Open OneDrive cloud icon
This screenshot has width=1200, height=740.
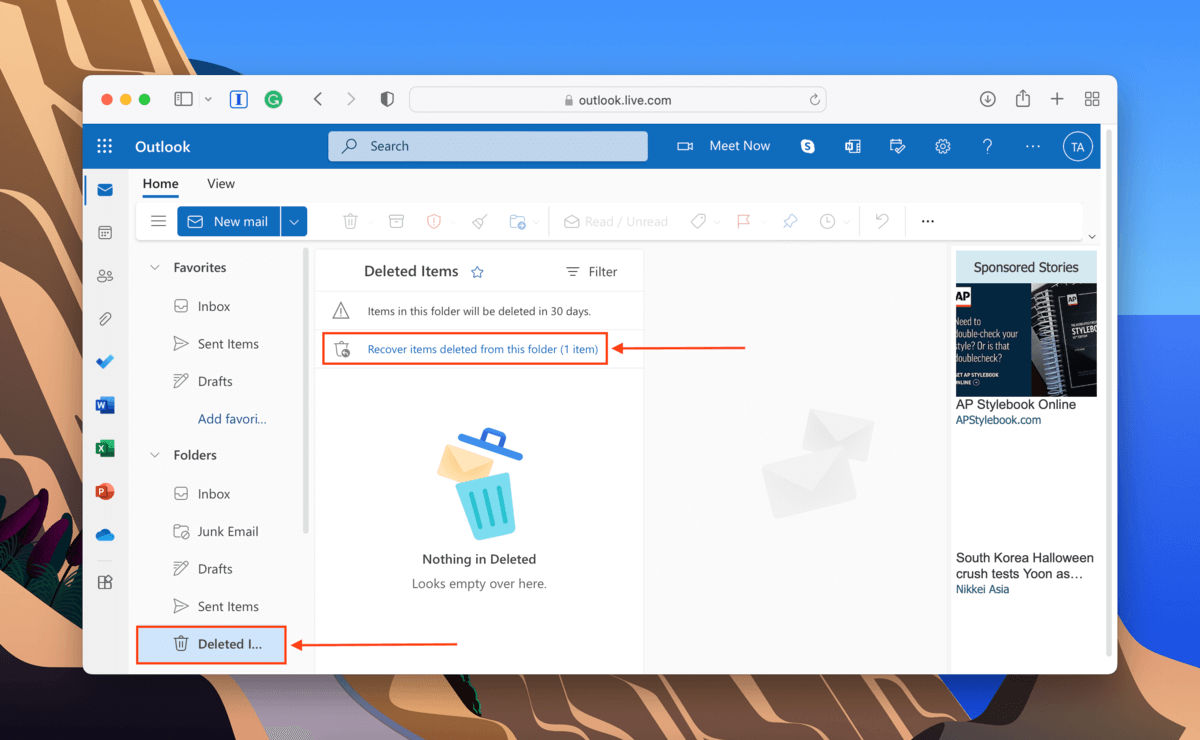click(x=105, y=535)
